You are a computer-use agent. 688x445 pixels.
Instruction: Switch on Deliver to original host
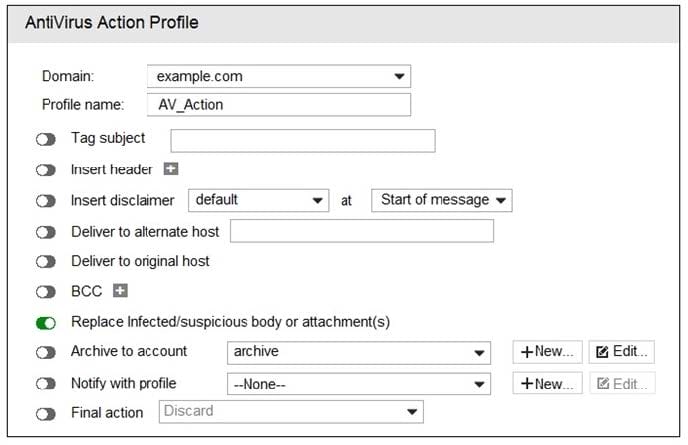click(x=46, y=262)
